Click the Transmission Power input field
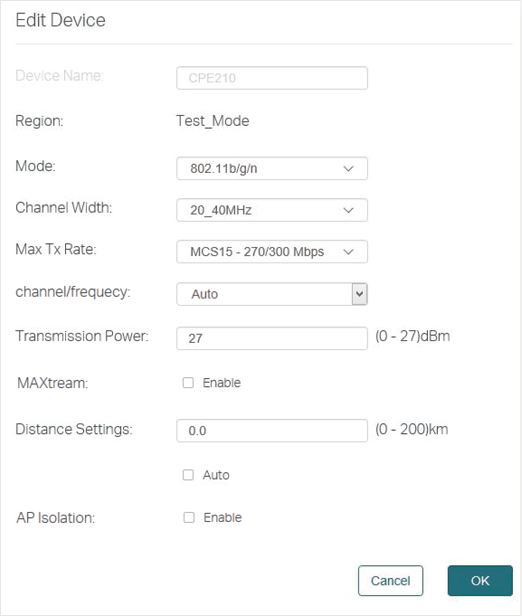The image size is (522, 616). point(272,338)
